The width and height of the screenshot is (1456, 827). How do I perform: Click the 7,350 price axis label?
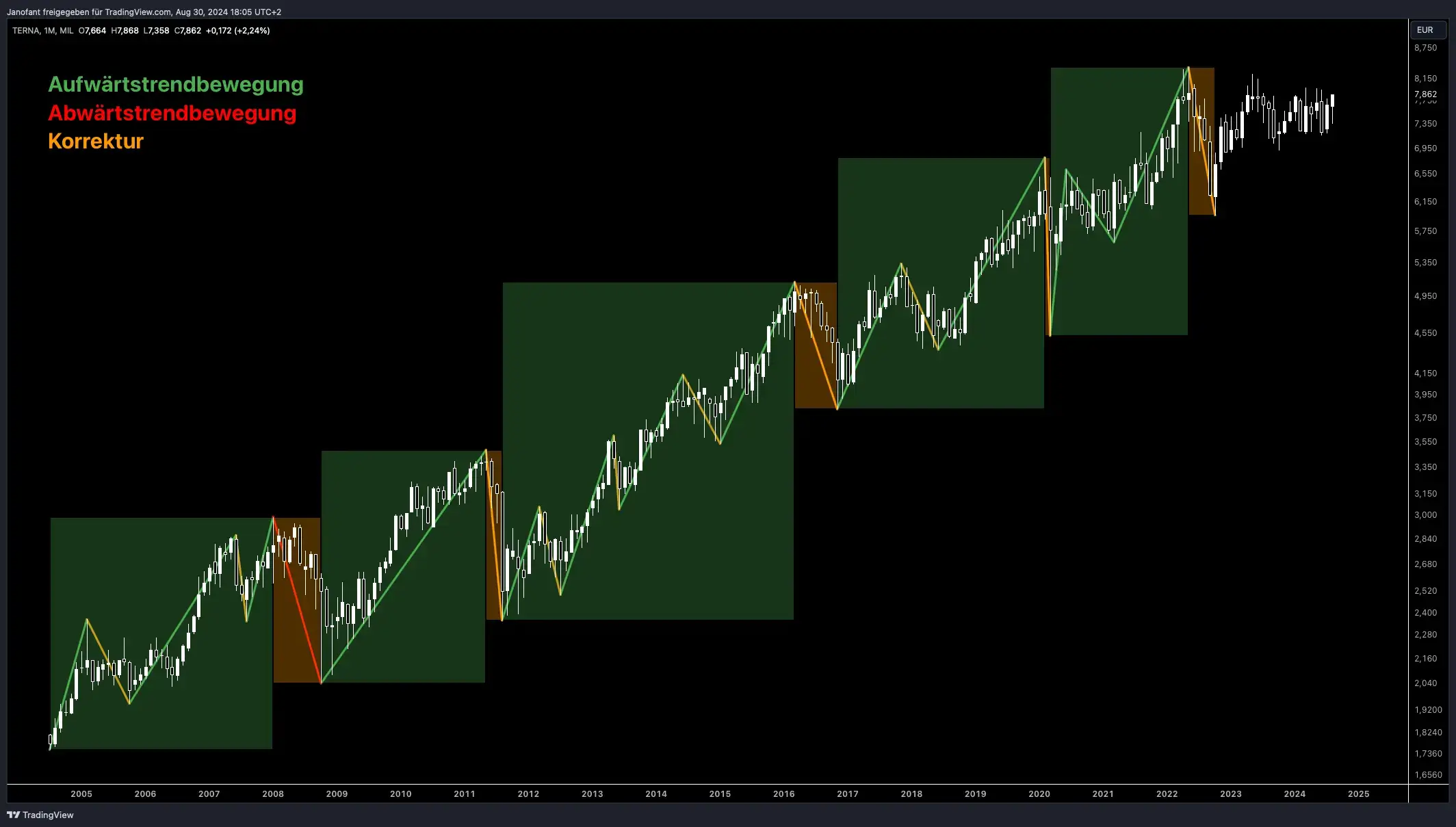point(1426,124)
